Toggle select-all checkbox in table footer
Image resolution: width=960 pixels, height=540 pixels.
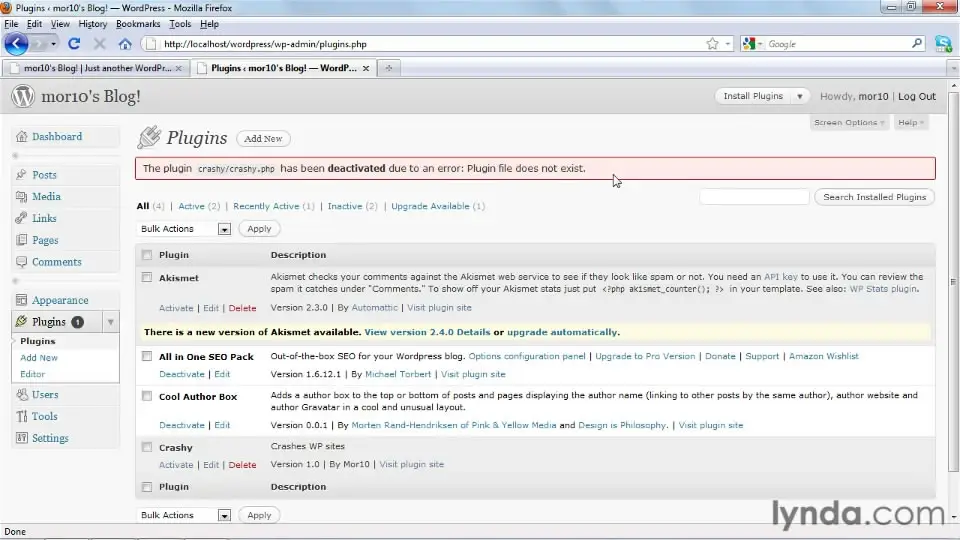click(147, 487)
